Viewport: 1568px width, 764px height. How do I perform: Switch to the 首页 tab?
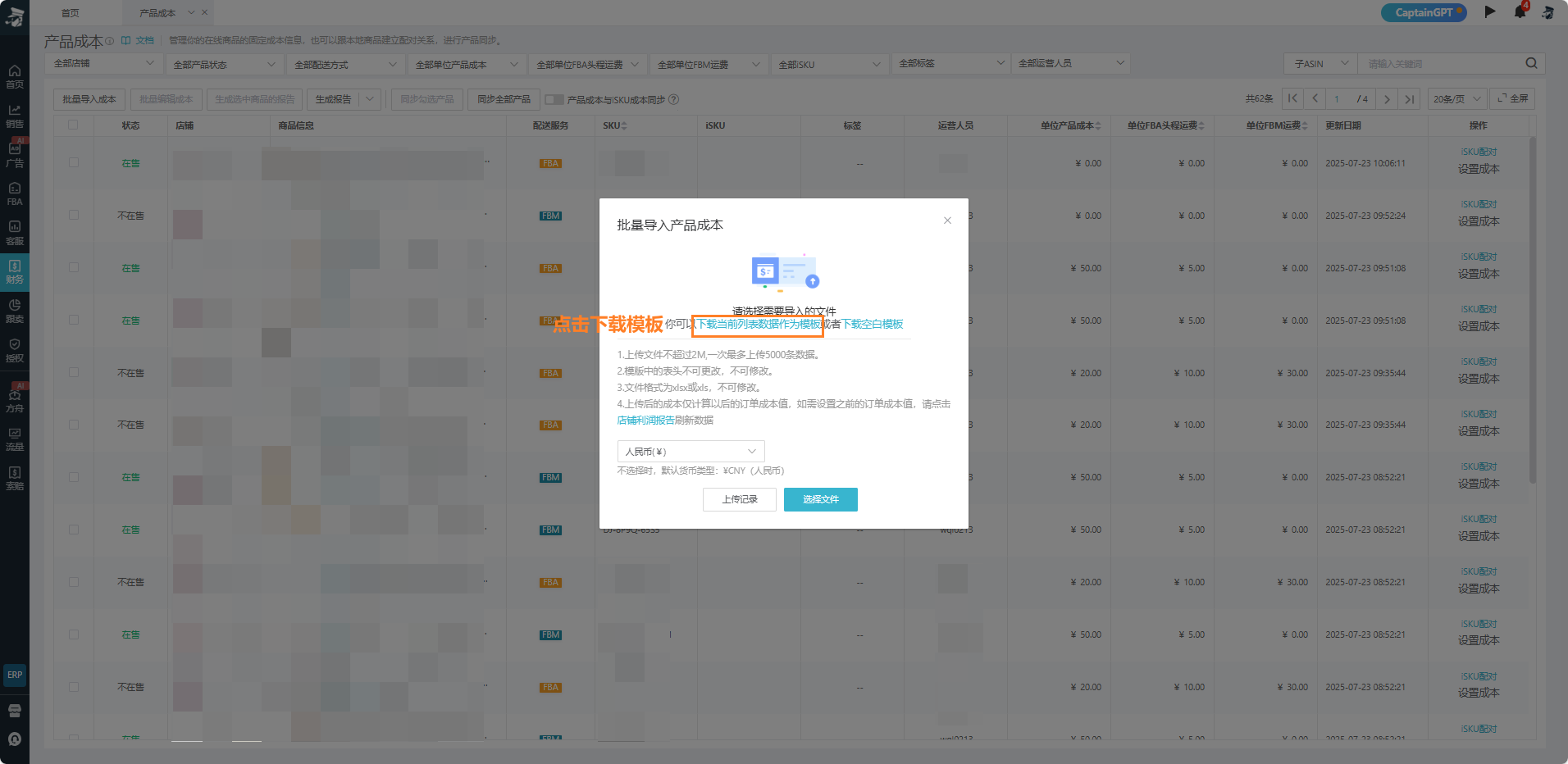click(71, 12)
